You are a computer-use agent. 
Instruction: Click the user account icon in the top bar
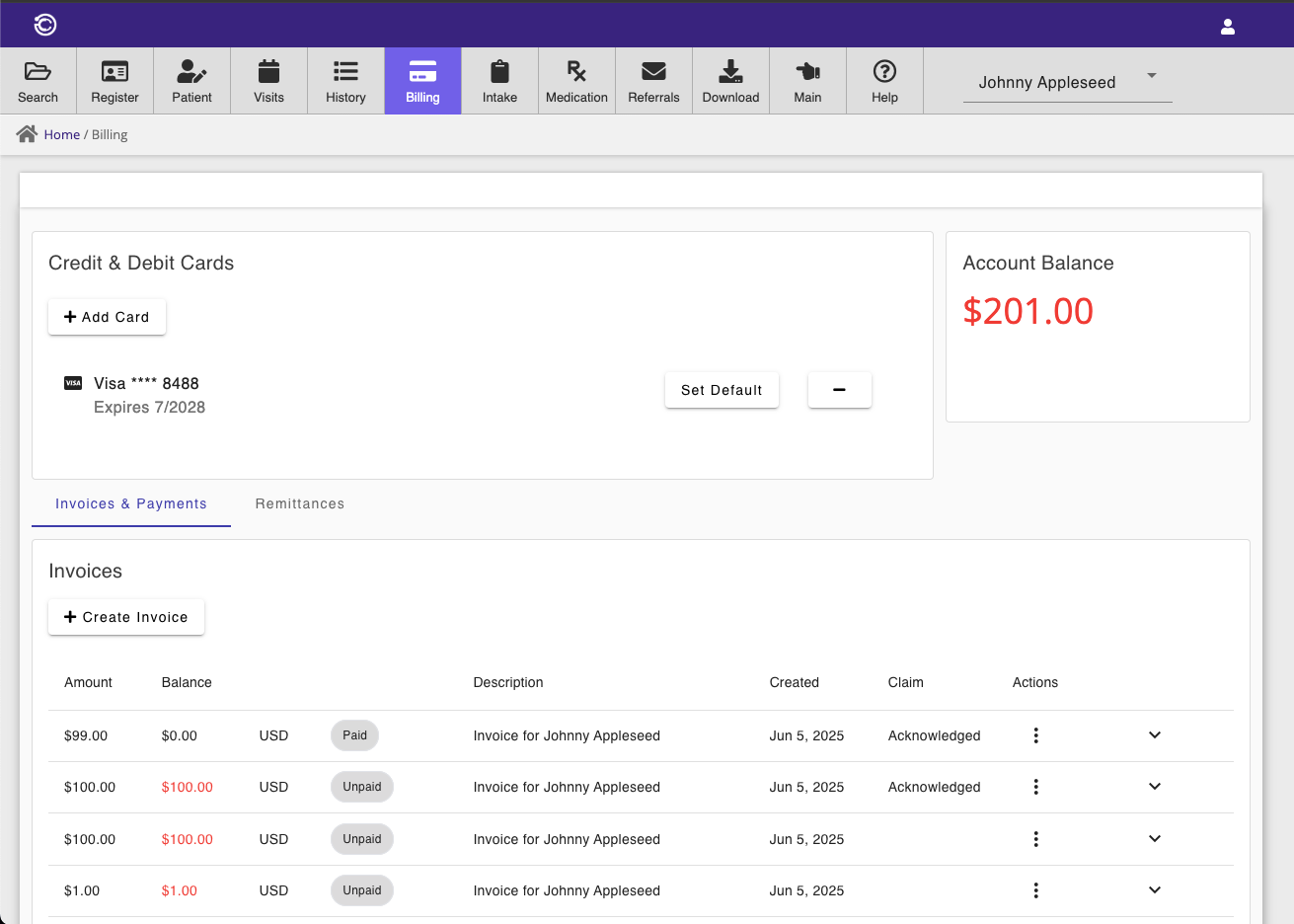click(x=1227, y=28)
